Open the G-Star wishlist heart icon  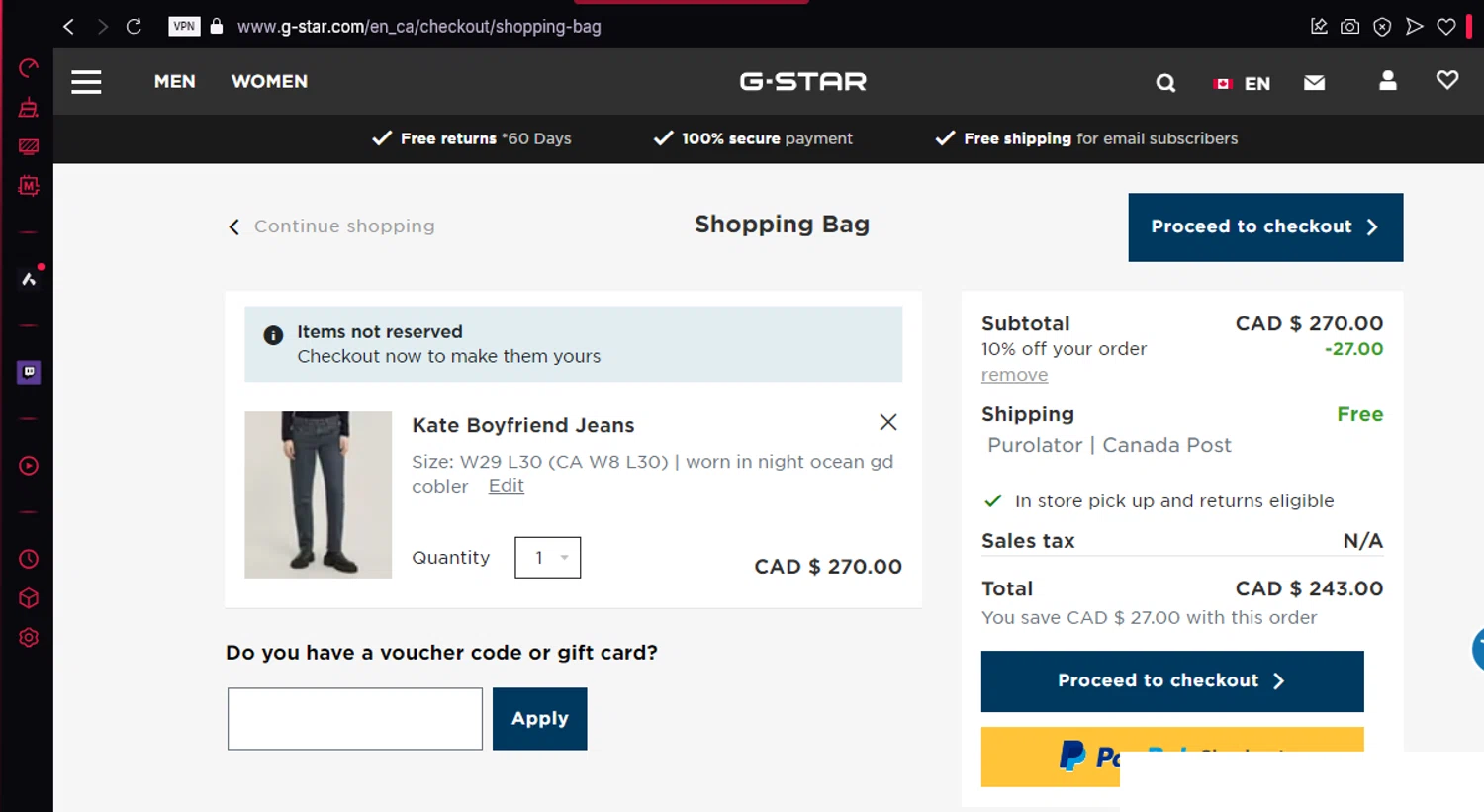[1447, 80]
